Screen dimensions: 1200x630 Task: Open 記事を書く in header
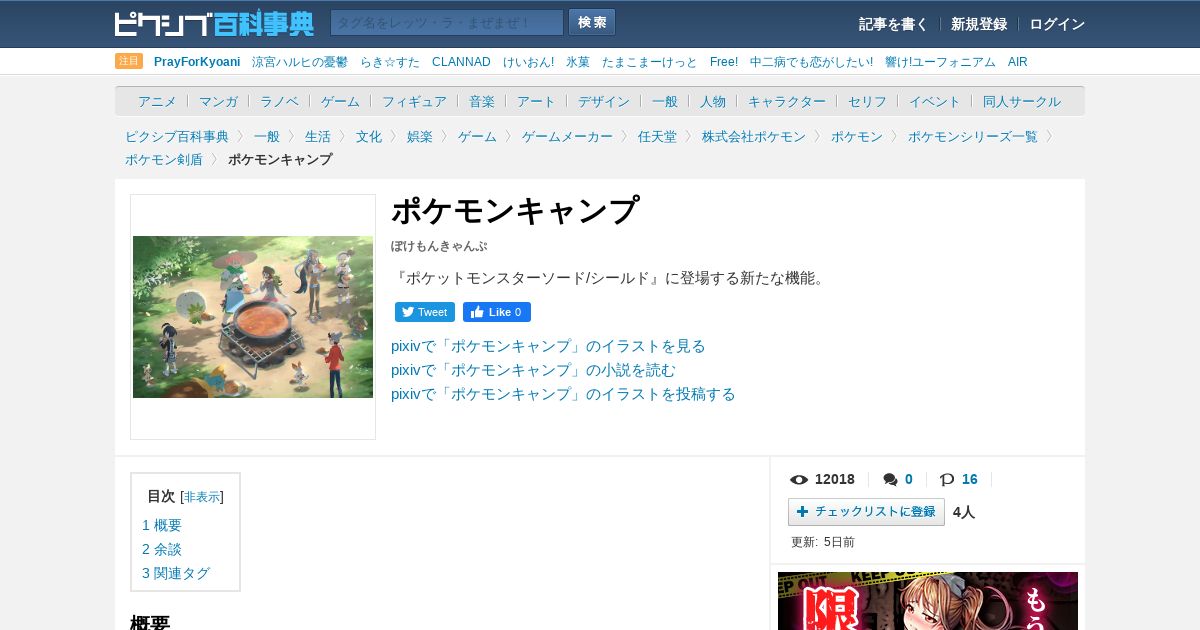pyautogui.click(x=893, y=24)
